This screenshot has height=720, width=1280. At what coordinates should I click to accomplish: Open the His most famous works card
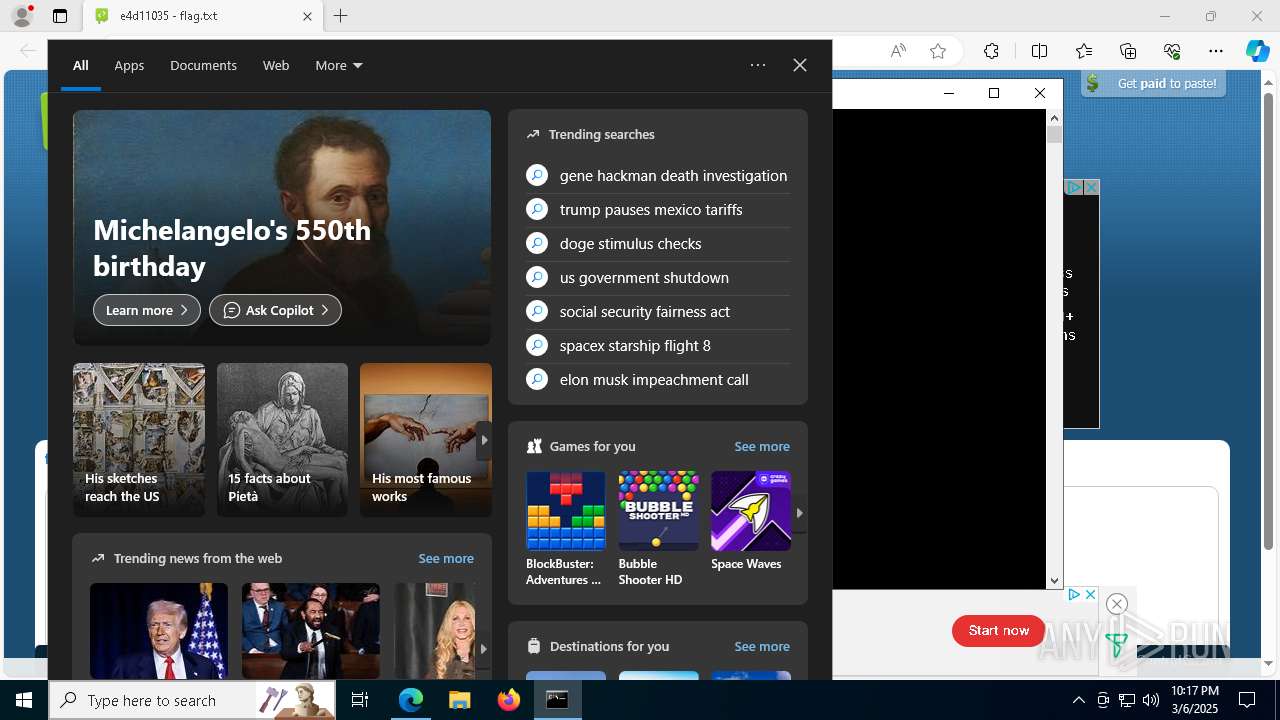click(425, 440)
